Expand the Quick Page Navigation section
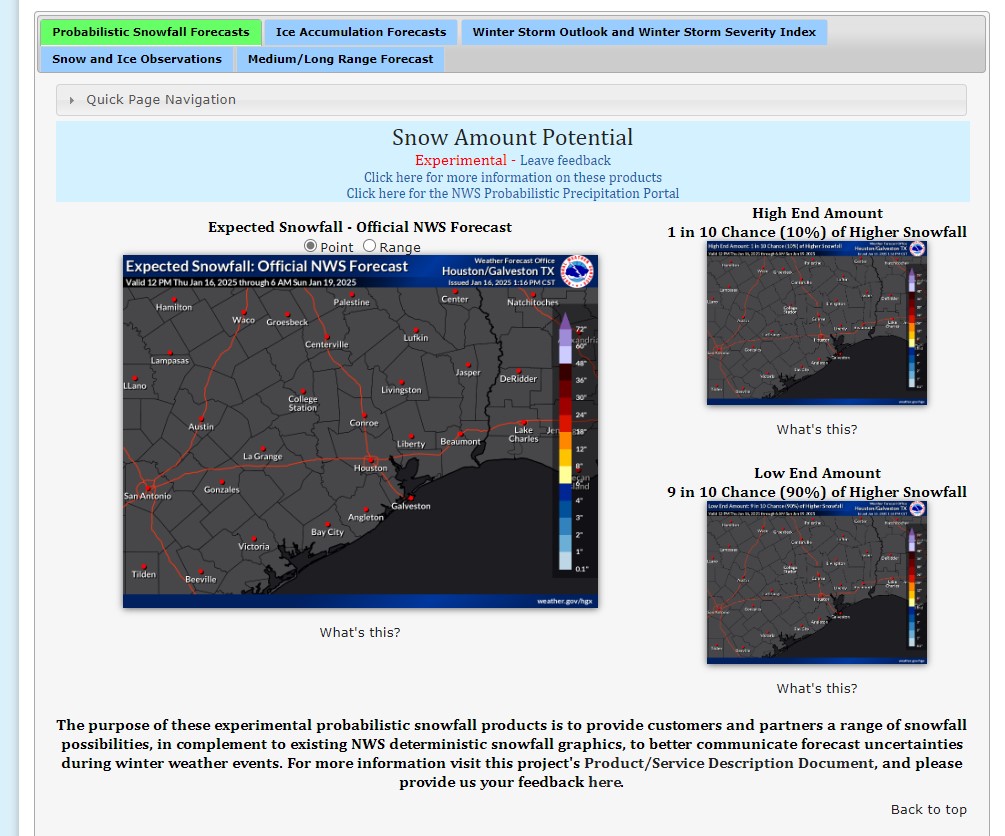The width and height of the screenshot is (1005, 836). point(161,100)
